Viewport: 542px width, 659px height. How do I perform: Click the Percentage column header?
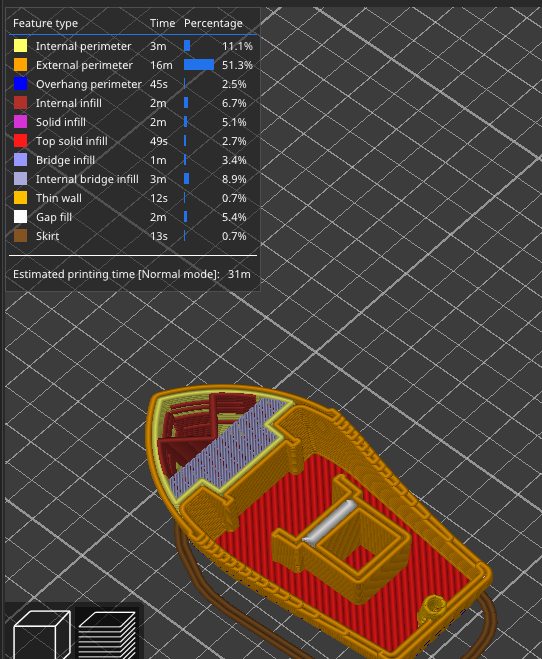[213, 23]
